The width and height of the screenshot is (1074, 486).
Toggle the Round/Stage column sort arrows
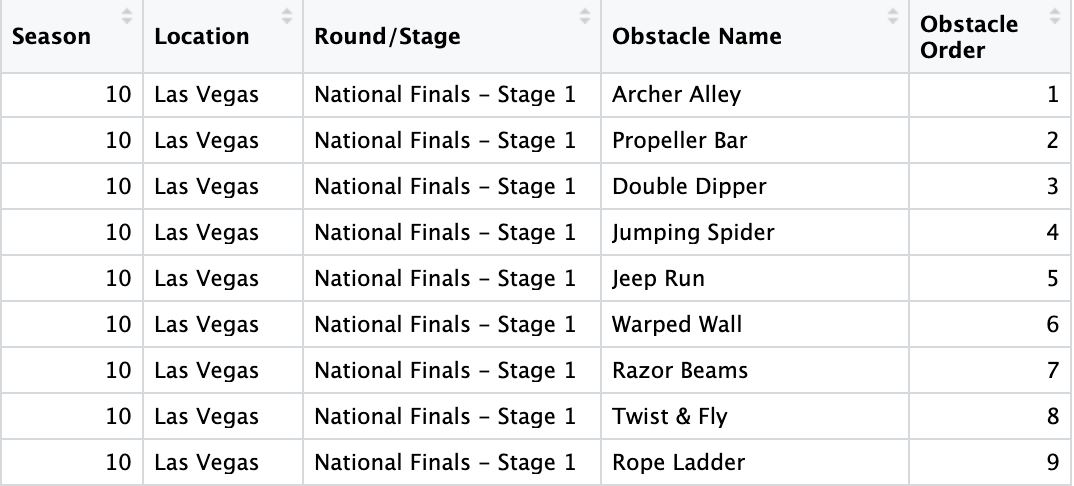coord(585,16)
